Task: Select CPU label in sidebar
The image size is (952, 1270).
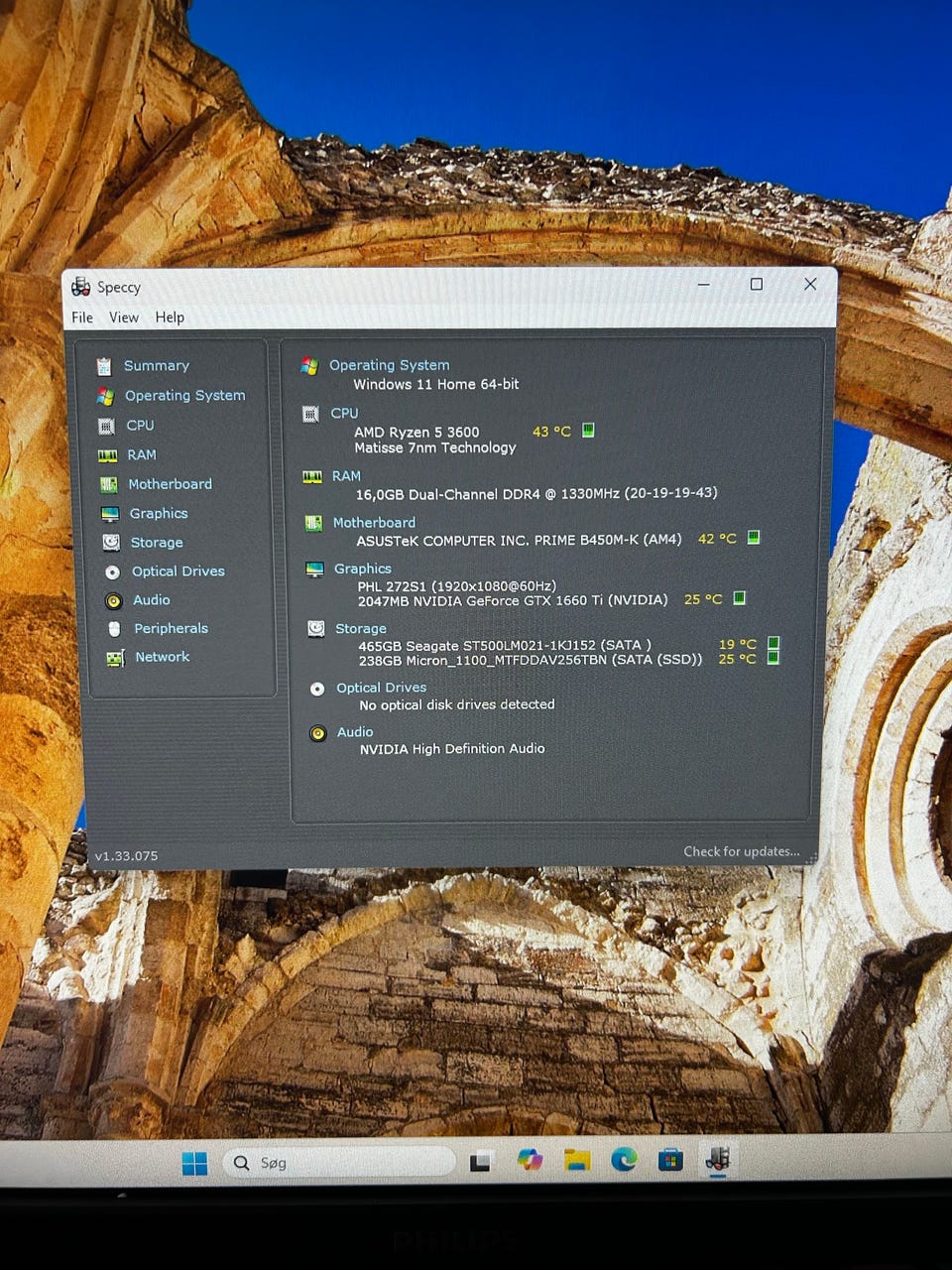Action: tap(140, 425)
